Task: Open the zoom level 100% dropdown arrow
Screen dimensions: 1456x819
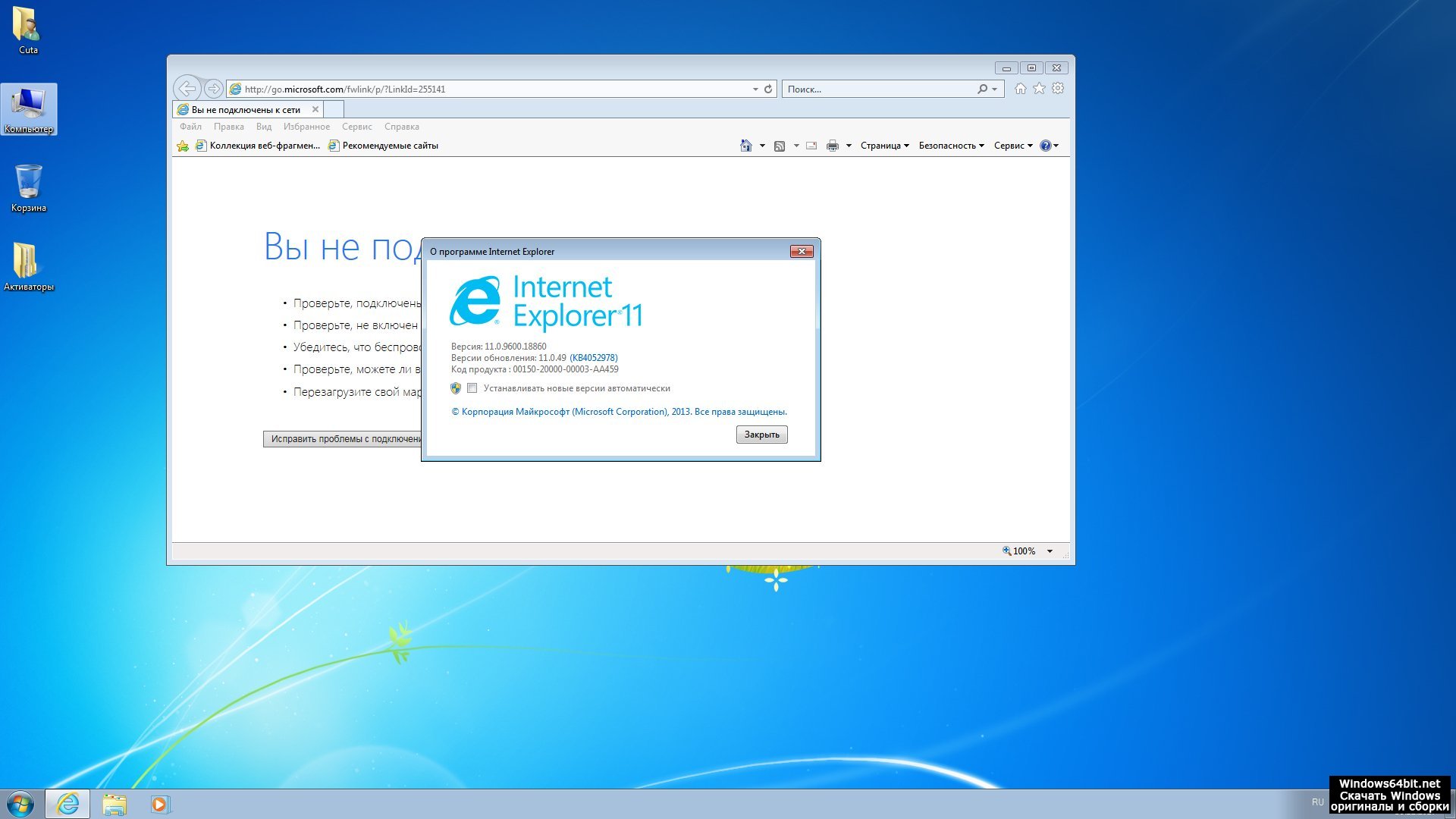Action: click(1050, 551)
